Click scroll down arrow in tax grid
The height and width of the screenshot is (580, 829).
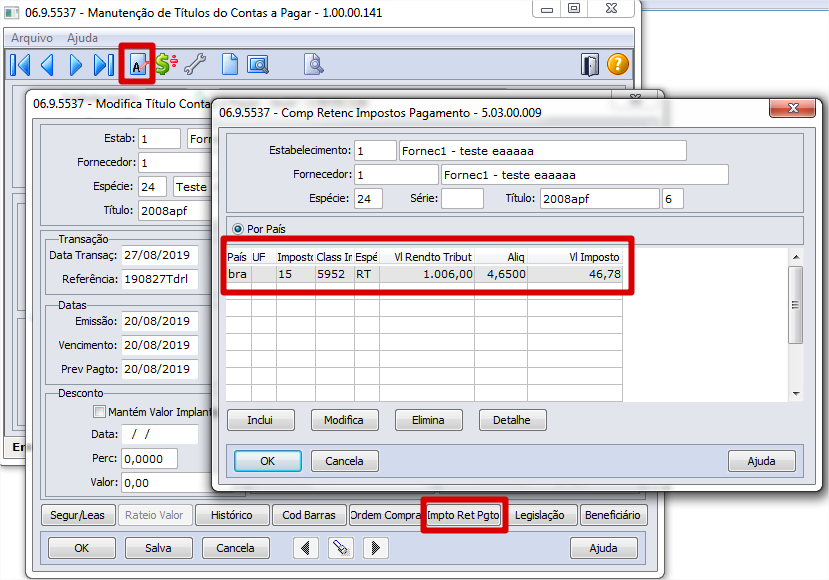[x=796, y=393]
